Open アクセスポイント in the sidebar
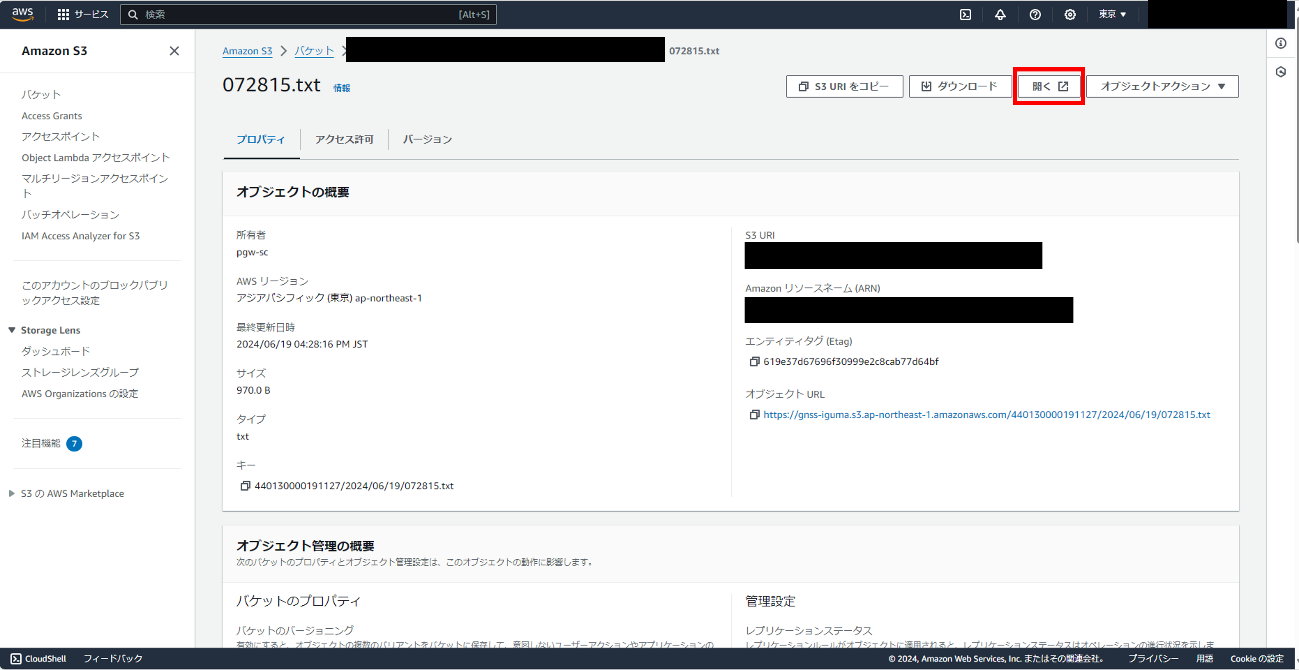Screen dimensions: 1299x670 point(61,137)
